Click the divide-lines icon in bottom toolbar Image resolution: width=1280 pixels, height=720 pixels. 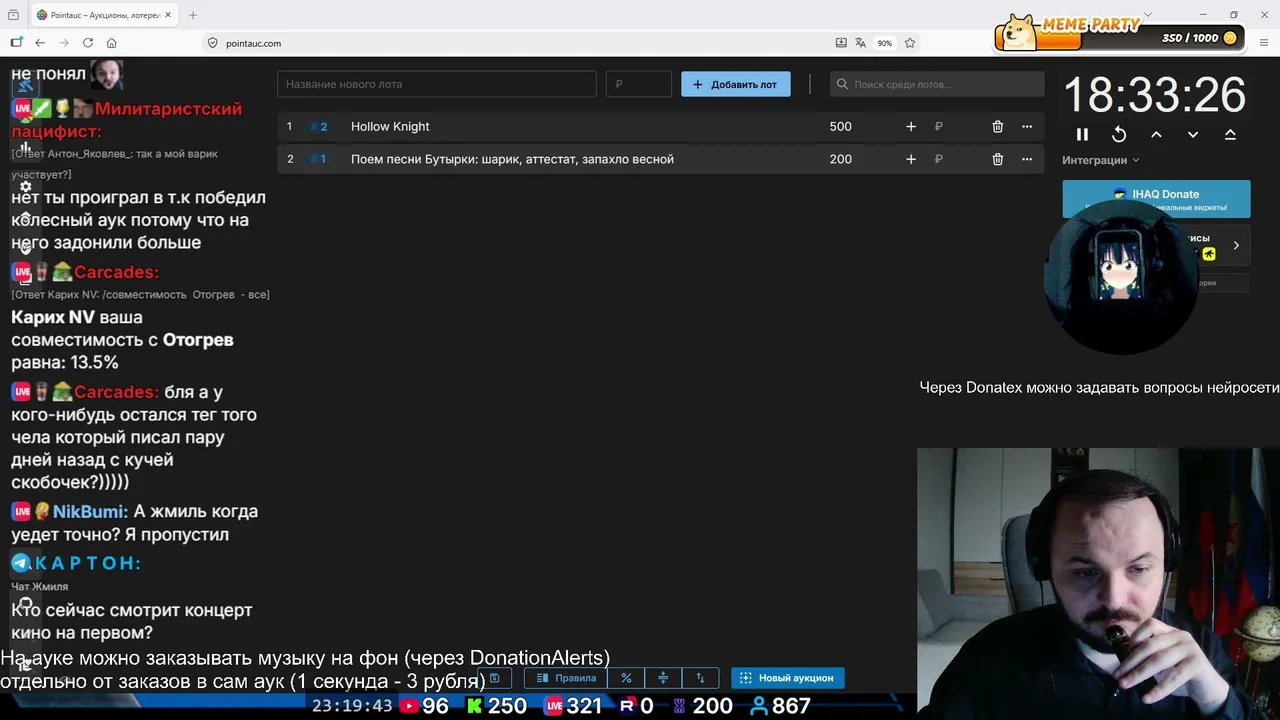pyautogui.click(x=663, y=678)
